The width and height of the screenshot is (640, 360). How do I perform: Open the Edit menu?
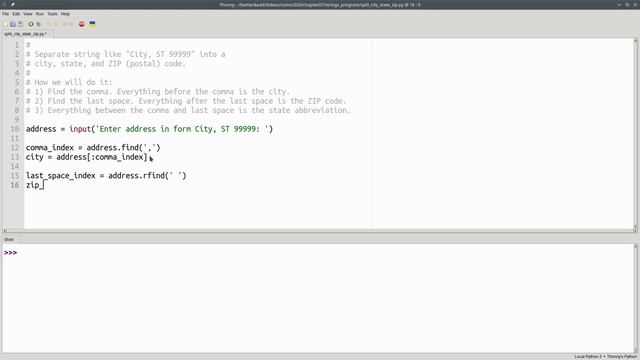coord(16,14)
